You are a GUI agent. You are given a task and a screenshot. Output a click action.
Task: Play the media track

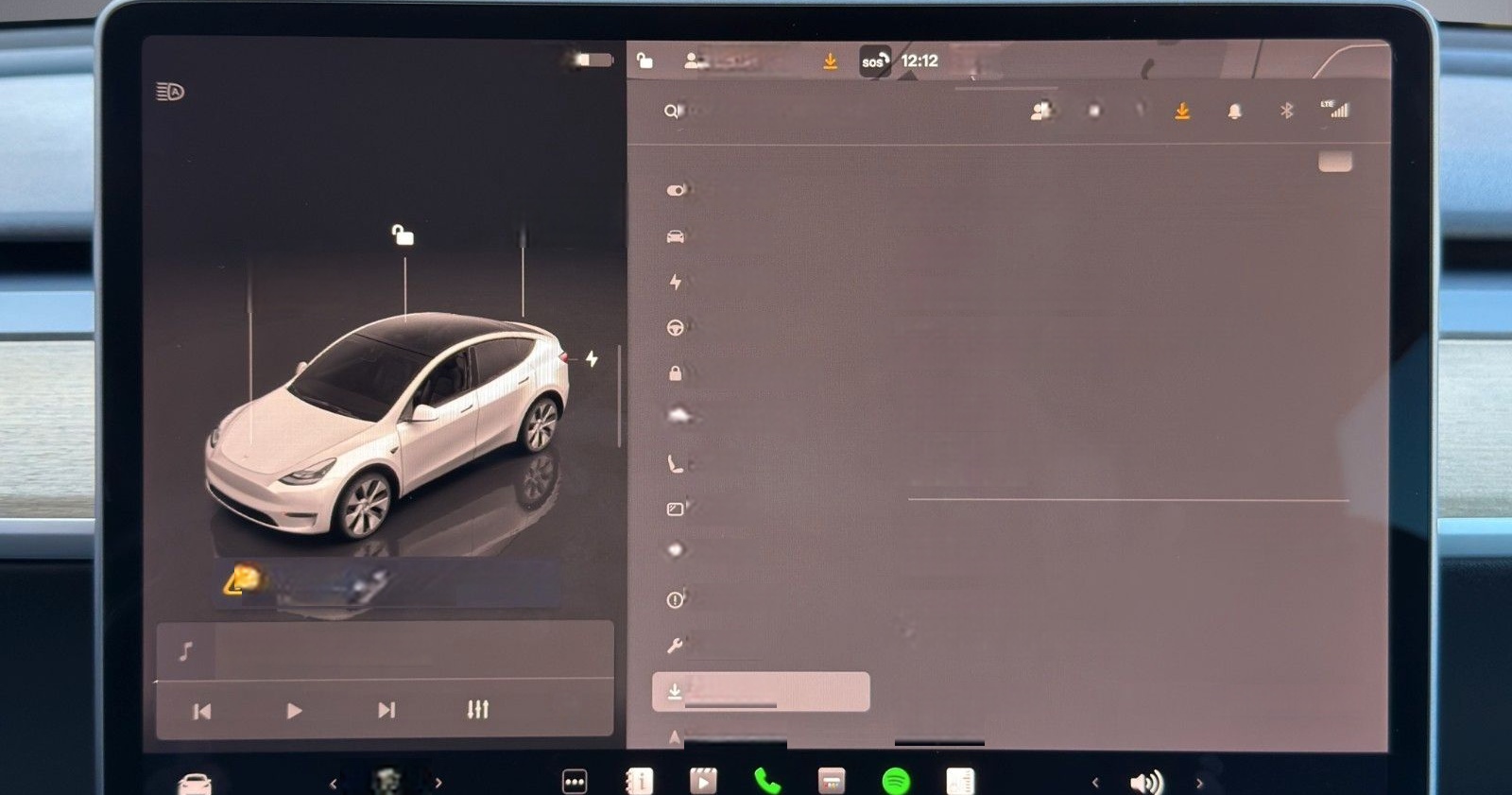click(x=294, y=711)
